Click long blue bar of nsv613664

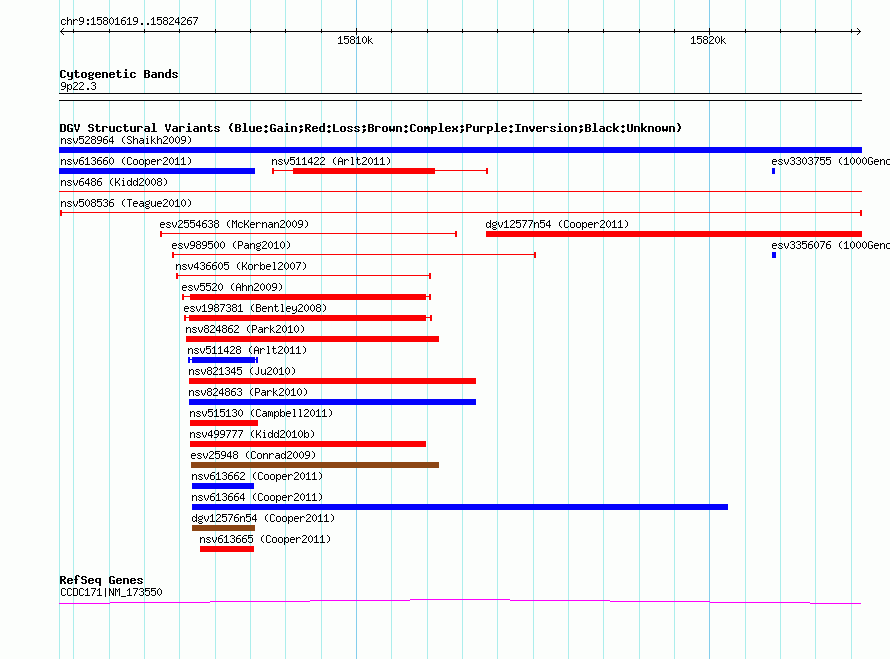pyautogui.click(x=460, y=507)
